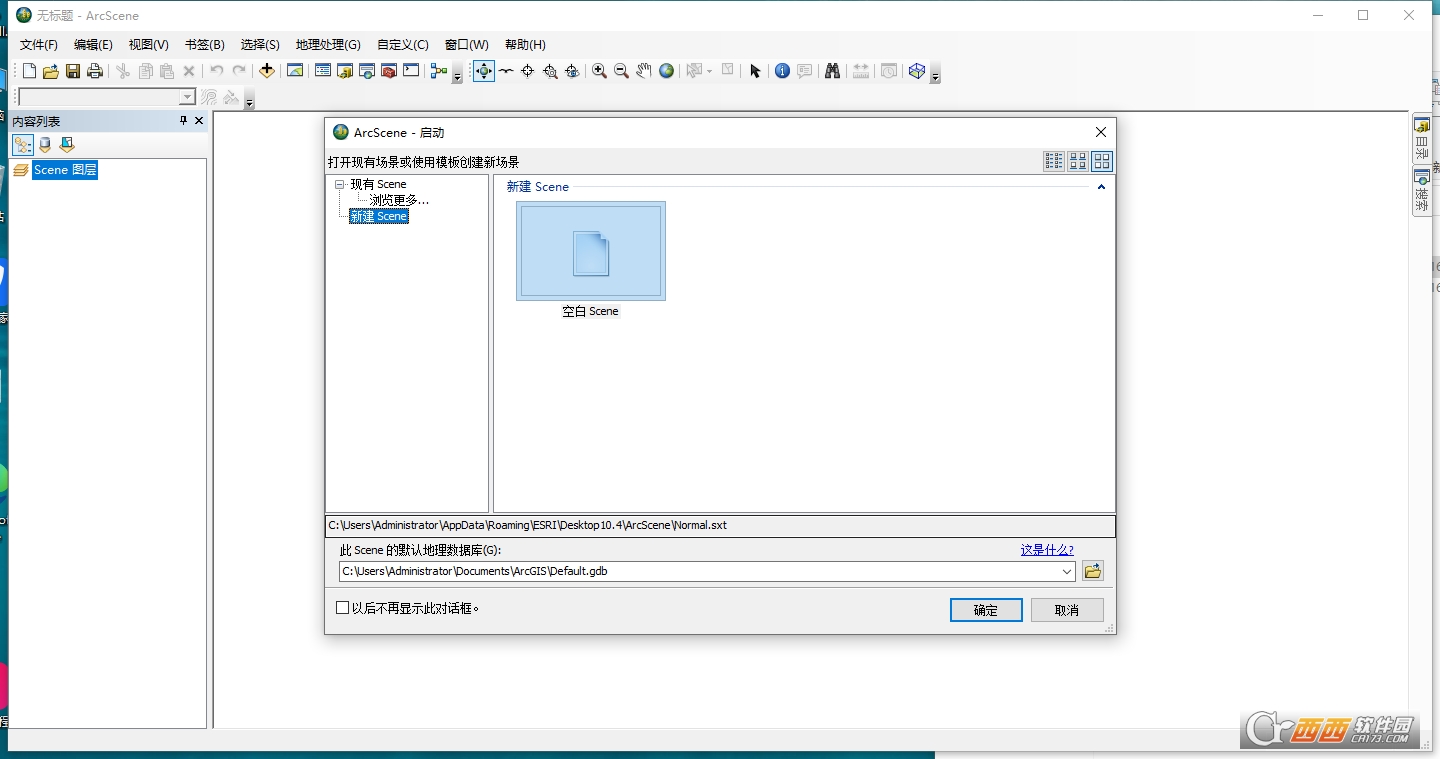Open the Select Features tool dropdown arrow
Viewport: 1440px width, 759px height.
(x=709, y=71)
